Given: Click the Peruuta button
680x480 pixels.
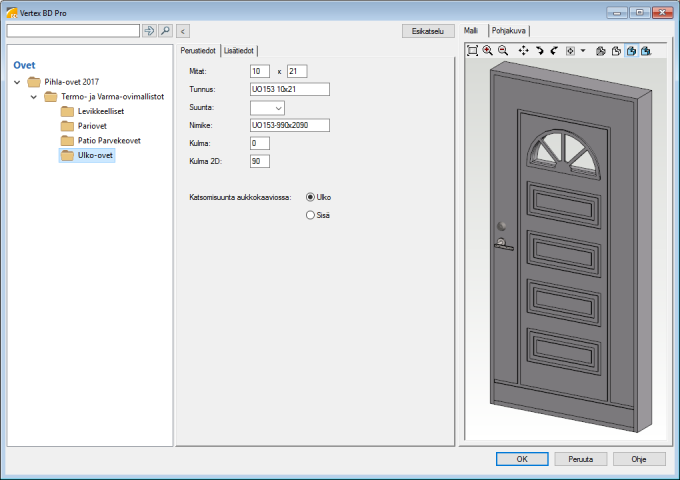Looking at the screenshot, I should pyautogui.click(x=580, y=459).
